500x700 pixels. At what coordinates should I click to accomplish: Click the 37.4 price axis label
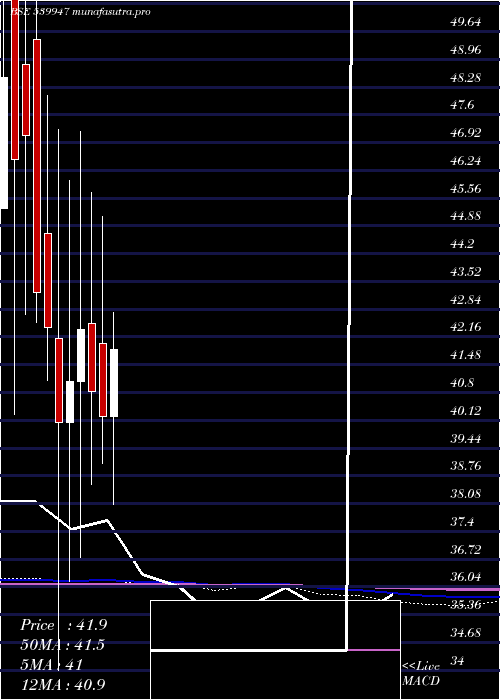tap(462, 521)
